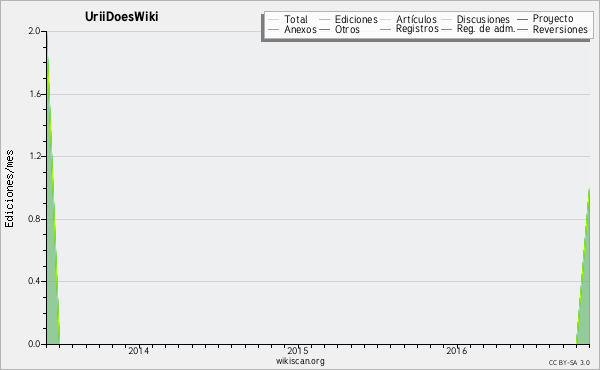This screenshot has width=600, height=370.
Task: Select the Reg. de adm. legend entry
Action: 486,29
